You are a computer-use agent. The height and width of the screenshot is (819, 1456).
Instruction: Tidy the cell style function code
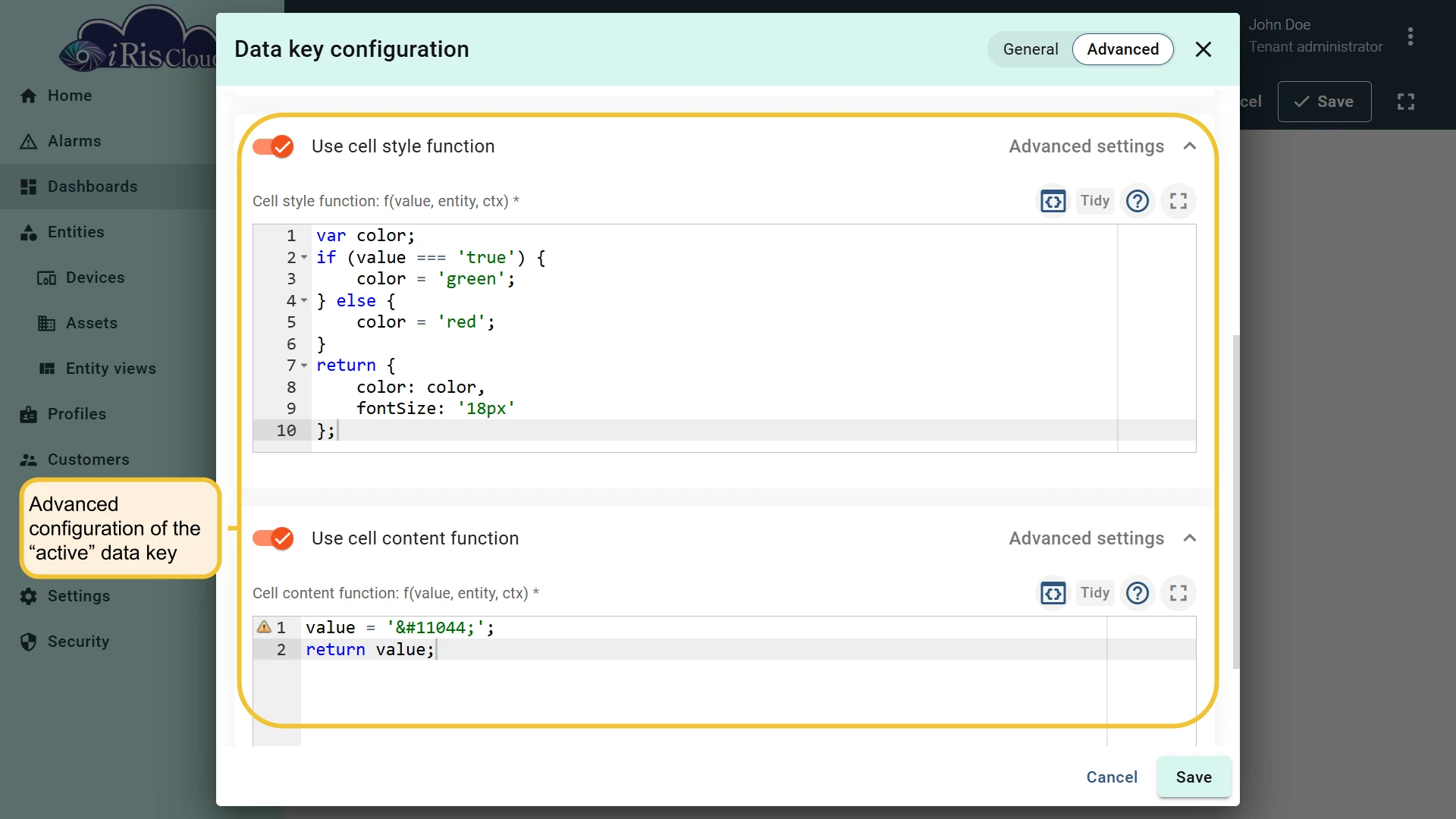coord(1095,201)
